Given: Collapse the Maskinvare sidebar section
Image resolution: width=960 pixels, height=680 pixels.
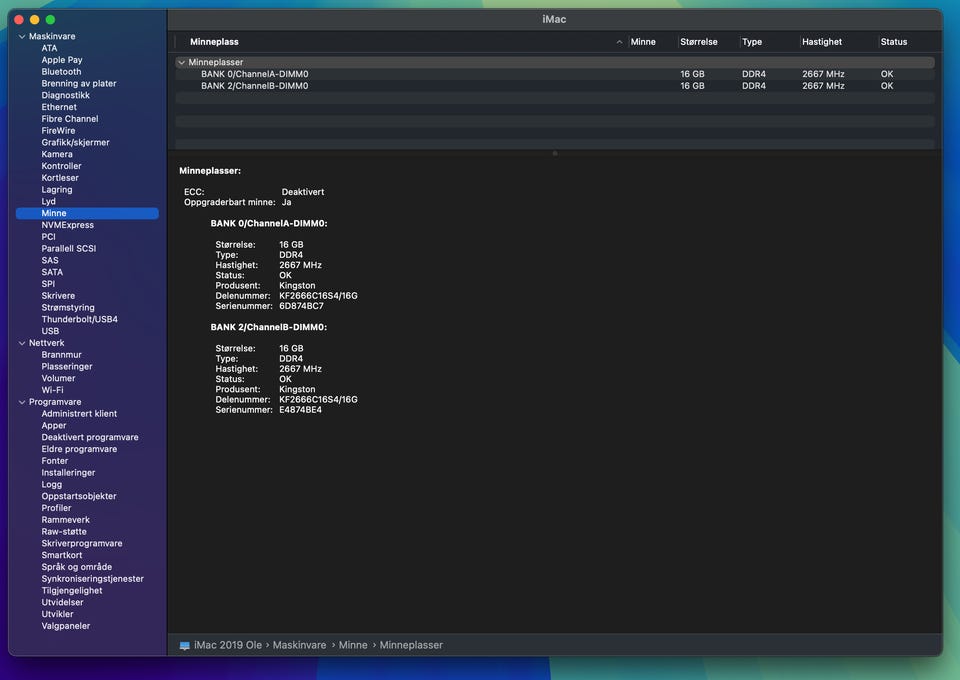Looking at the screenshot, I should pyautogui.click(x=22, y=37).
